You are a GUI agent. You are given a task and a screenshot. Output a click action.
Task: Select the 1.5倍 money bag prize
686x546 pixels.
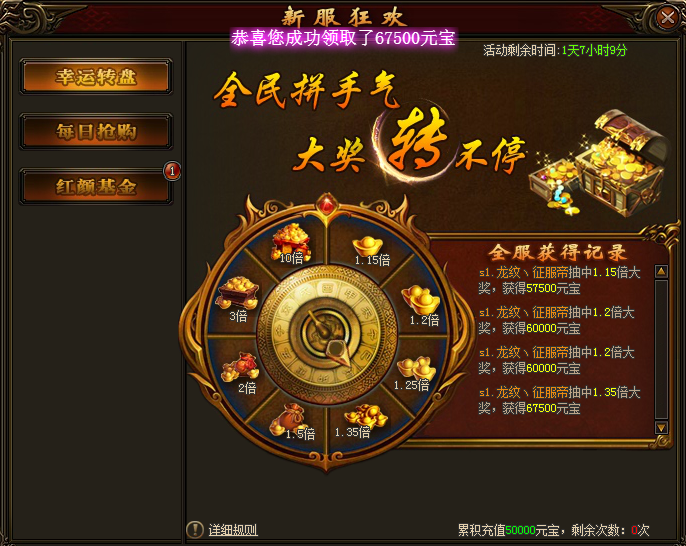coord(290,421)
